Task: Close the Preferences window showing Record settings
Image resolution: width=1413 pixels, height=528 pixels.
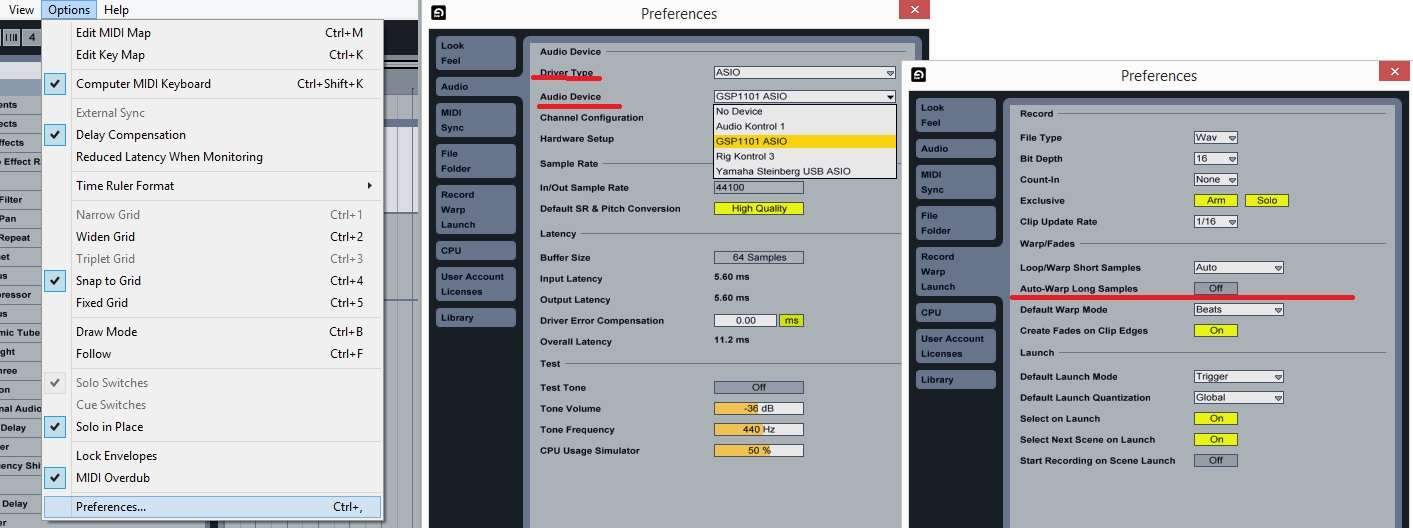Action: tap(1394, 71)
